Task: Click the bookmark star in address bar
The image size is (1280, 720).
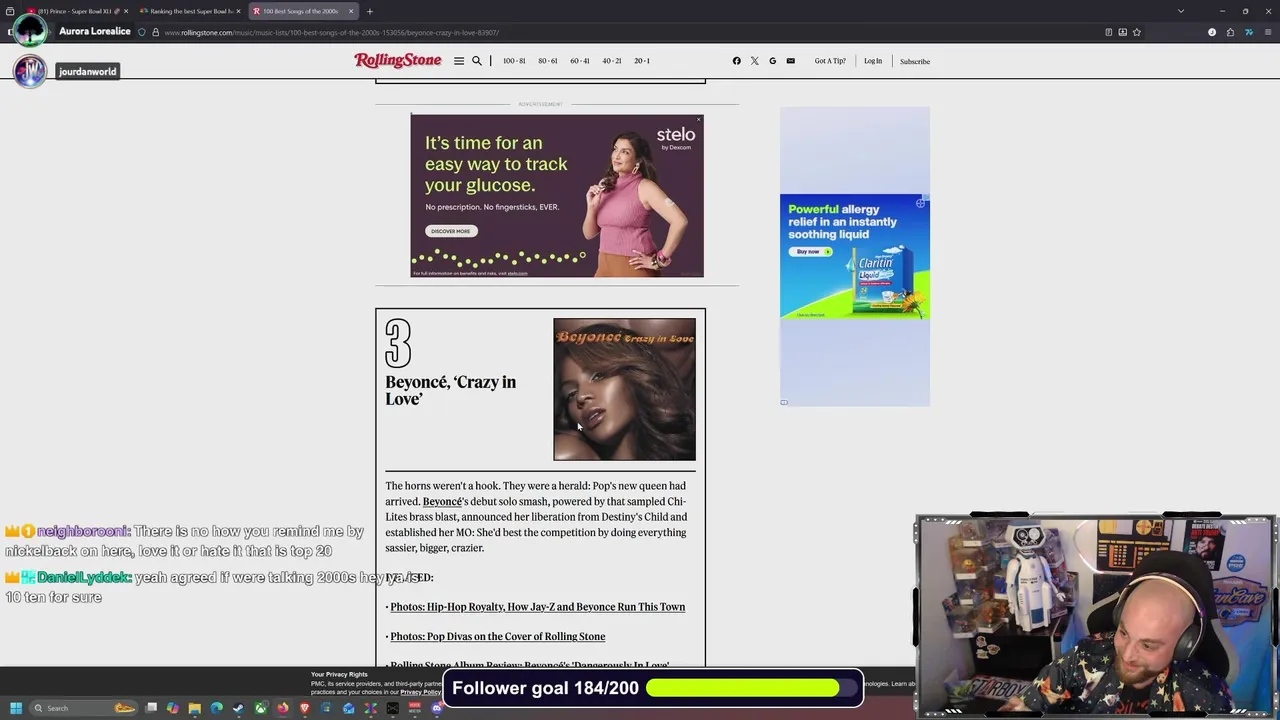Action: click(x=1136, y=32)
